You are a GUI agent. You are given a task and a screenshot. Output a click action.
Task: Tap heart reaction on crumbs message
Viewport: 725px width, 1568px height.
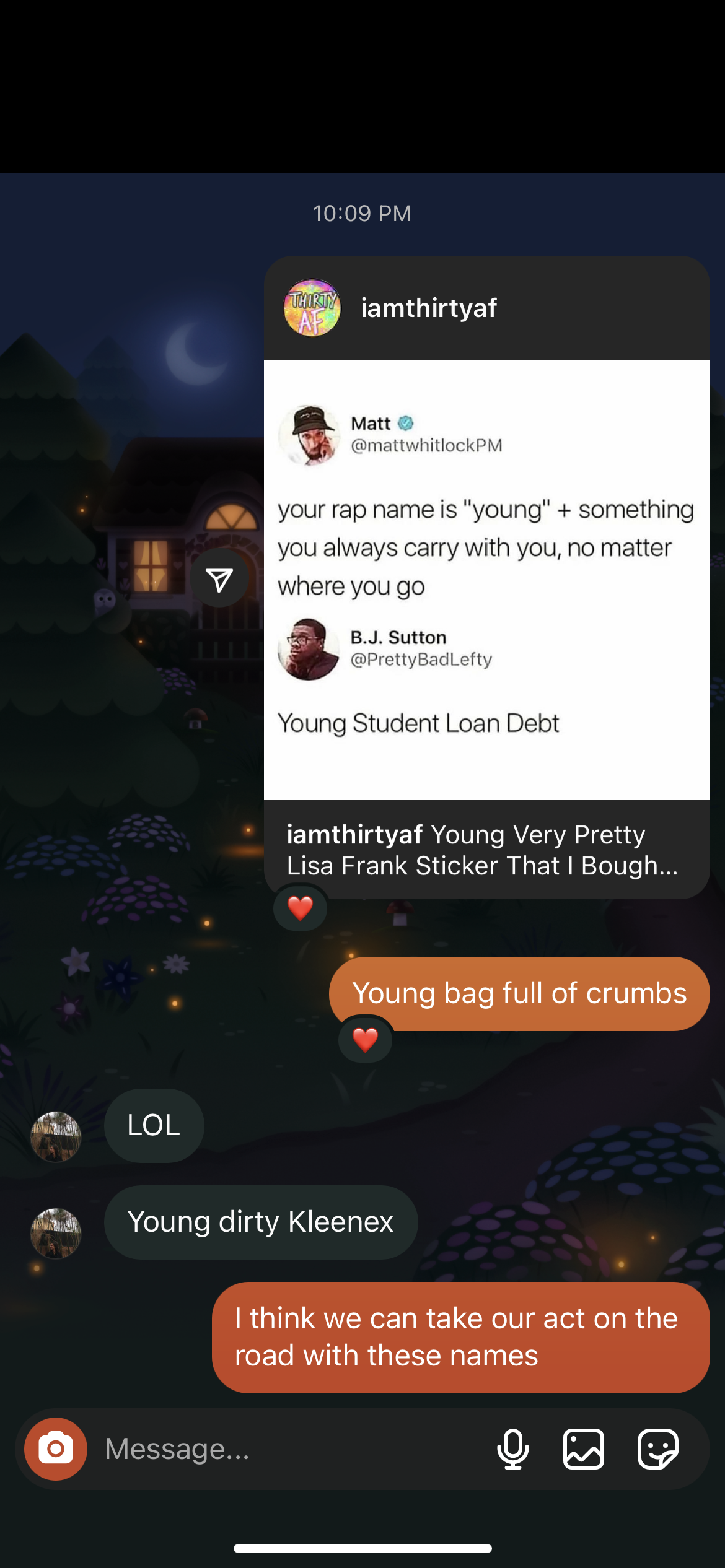pos(366,1039)
